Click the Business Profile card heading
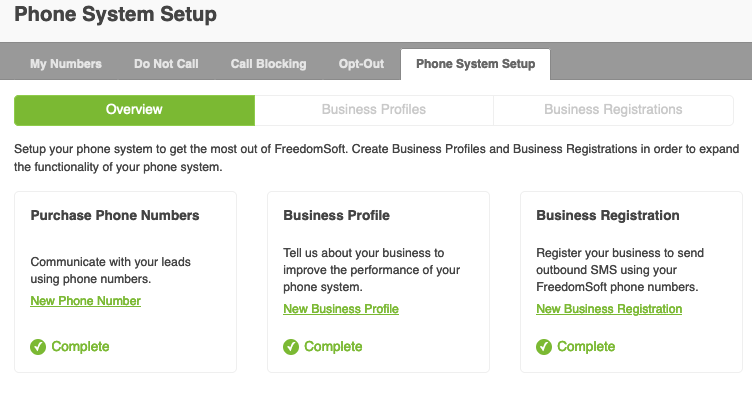 coord(336,215)
